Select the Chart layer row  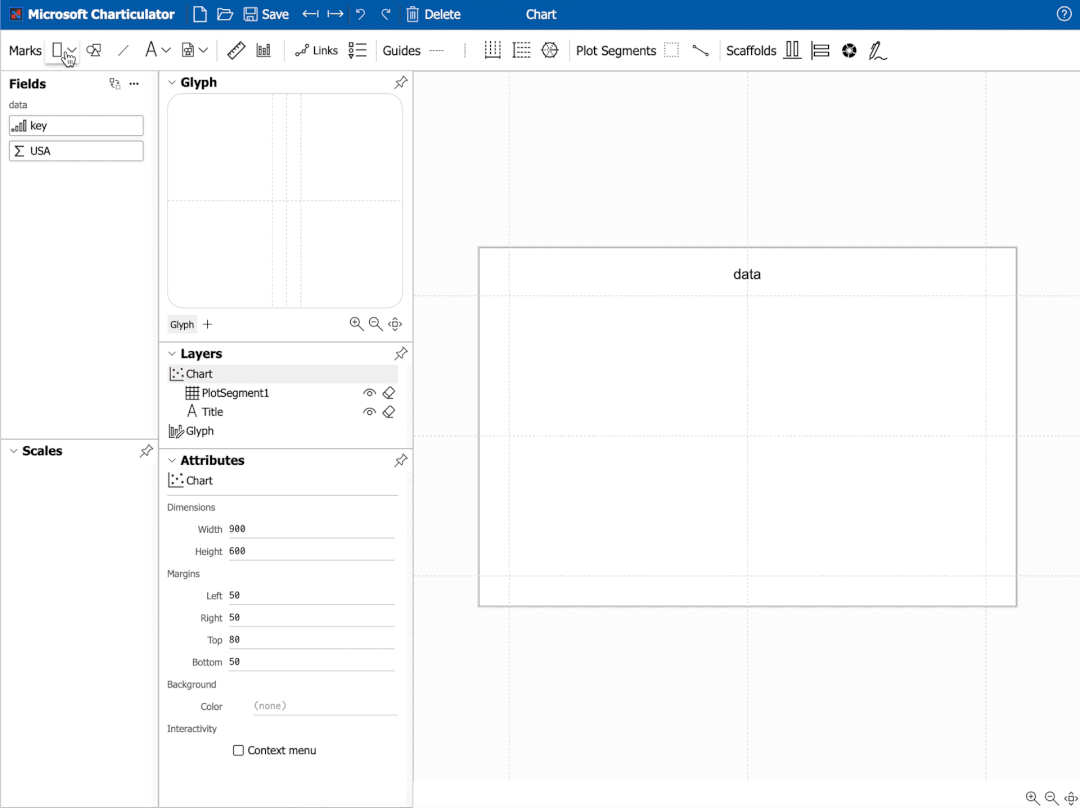point(283,373)
